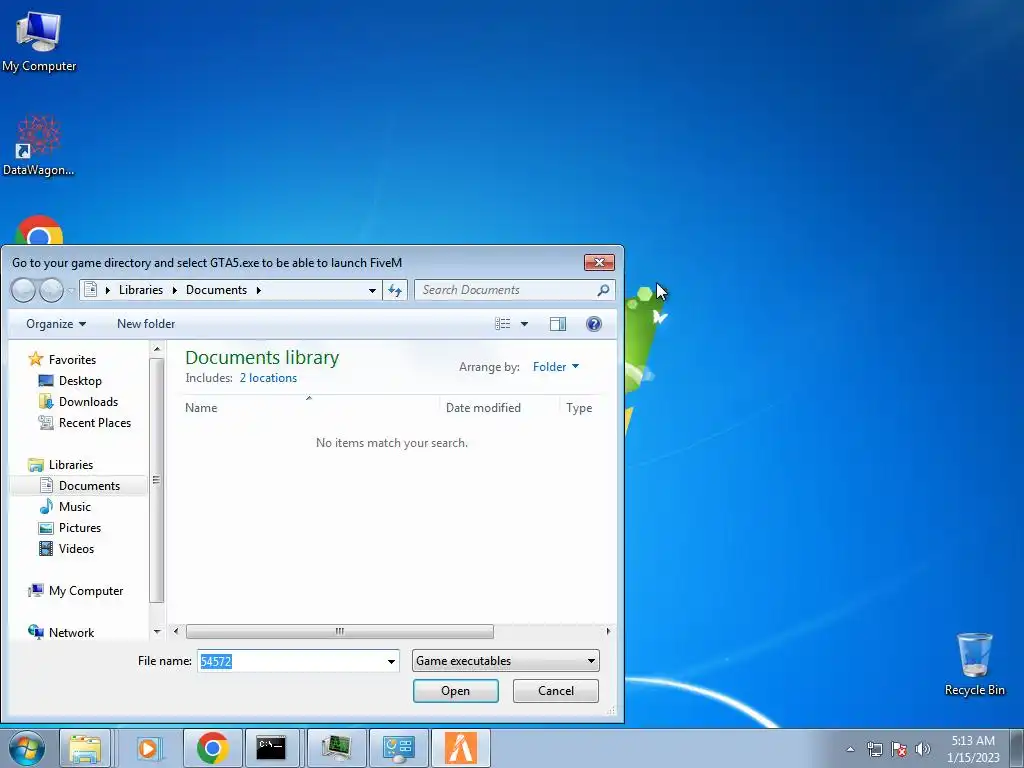Go to Desktop in navigation pane
The height and width of the screenshot is (768, 1024).
[x=80, y=381]
